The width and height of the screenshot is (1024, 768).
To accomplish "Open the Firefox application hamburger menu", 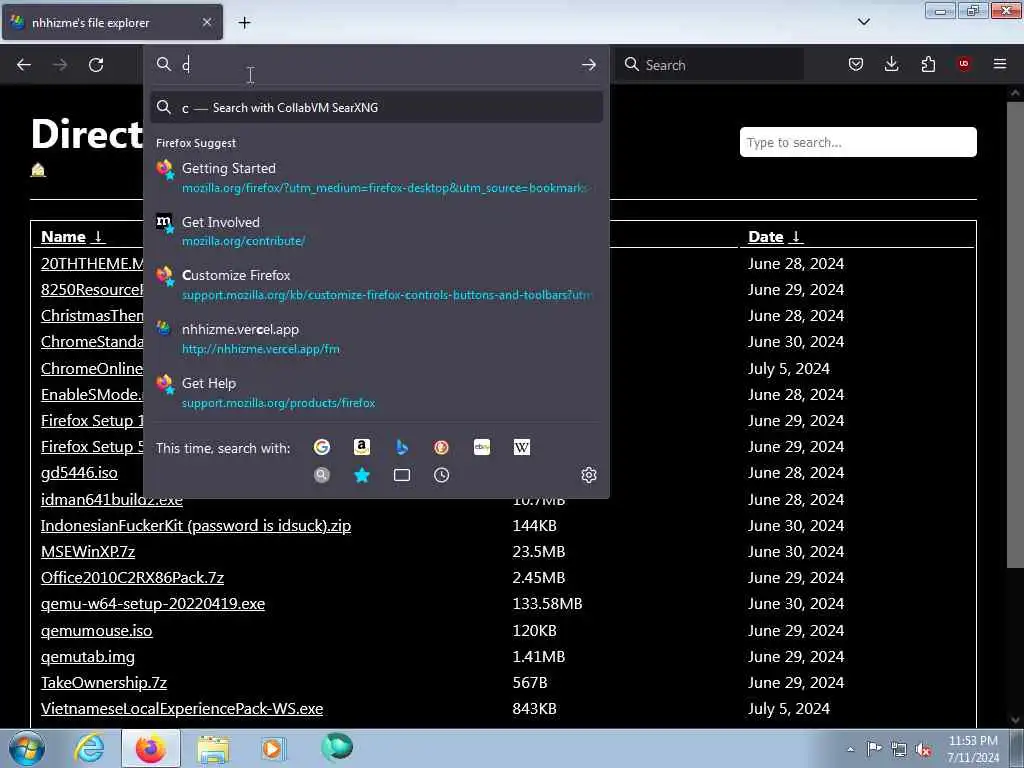I will [1000, 64].
